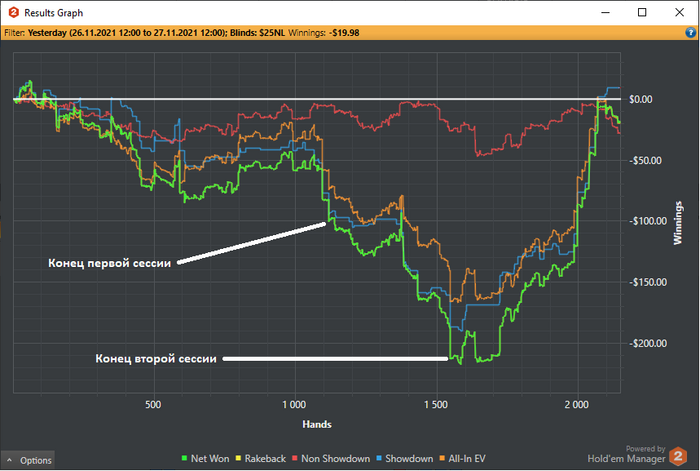The image size is (700, 471).
Task: Click the Blinds $25NL filter text
Action: [x=257, y=33]
